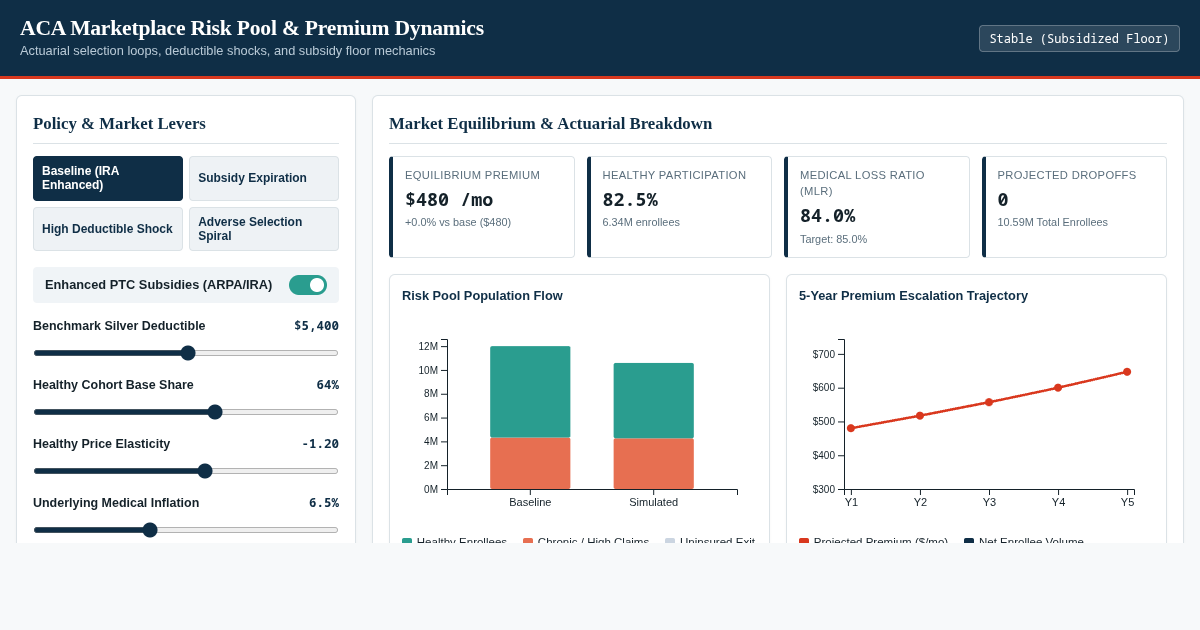Click the $480 /mo premium value
1200x630 pixels.
449,199
